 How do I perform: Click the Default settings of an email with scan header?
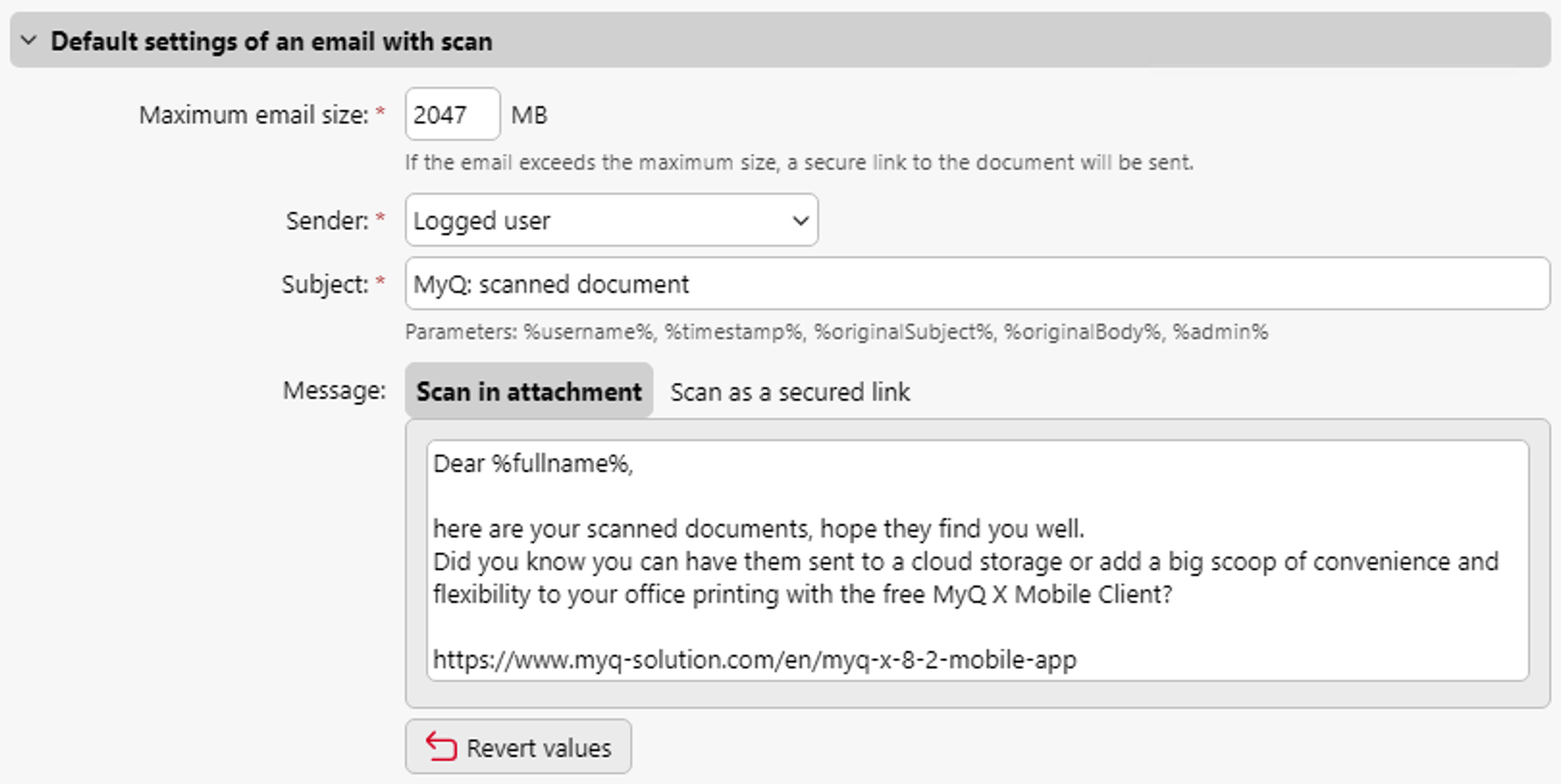[272, 41]
